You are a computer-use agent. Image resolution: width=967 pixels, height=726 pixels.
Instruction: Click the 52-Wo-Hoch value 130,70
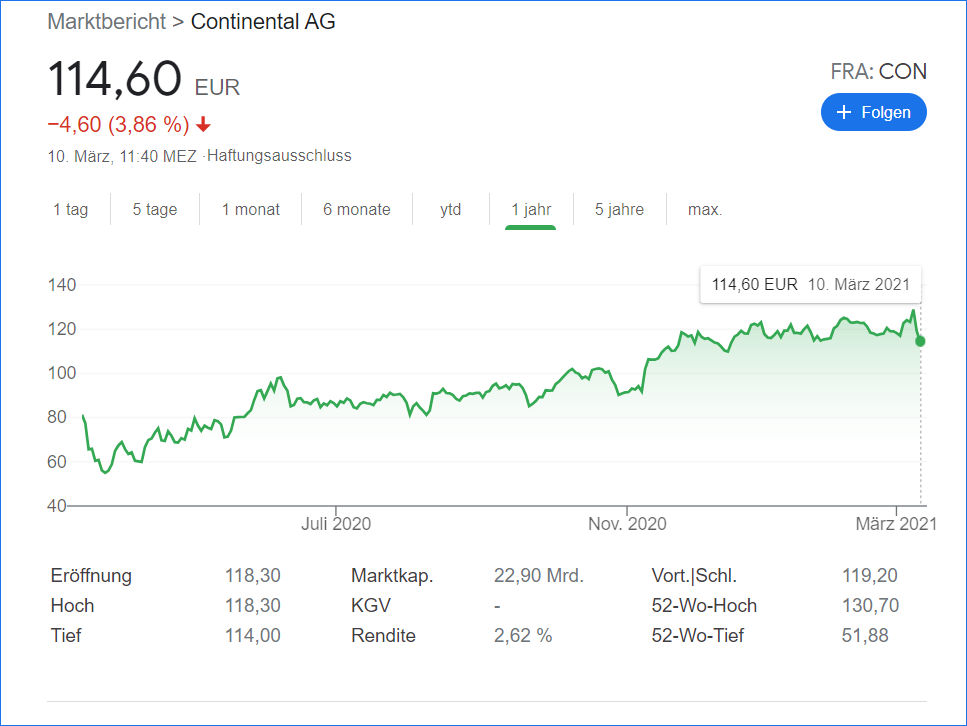click(871, 606)
